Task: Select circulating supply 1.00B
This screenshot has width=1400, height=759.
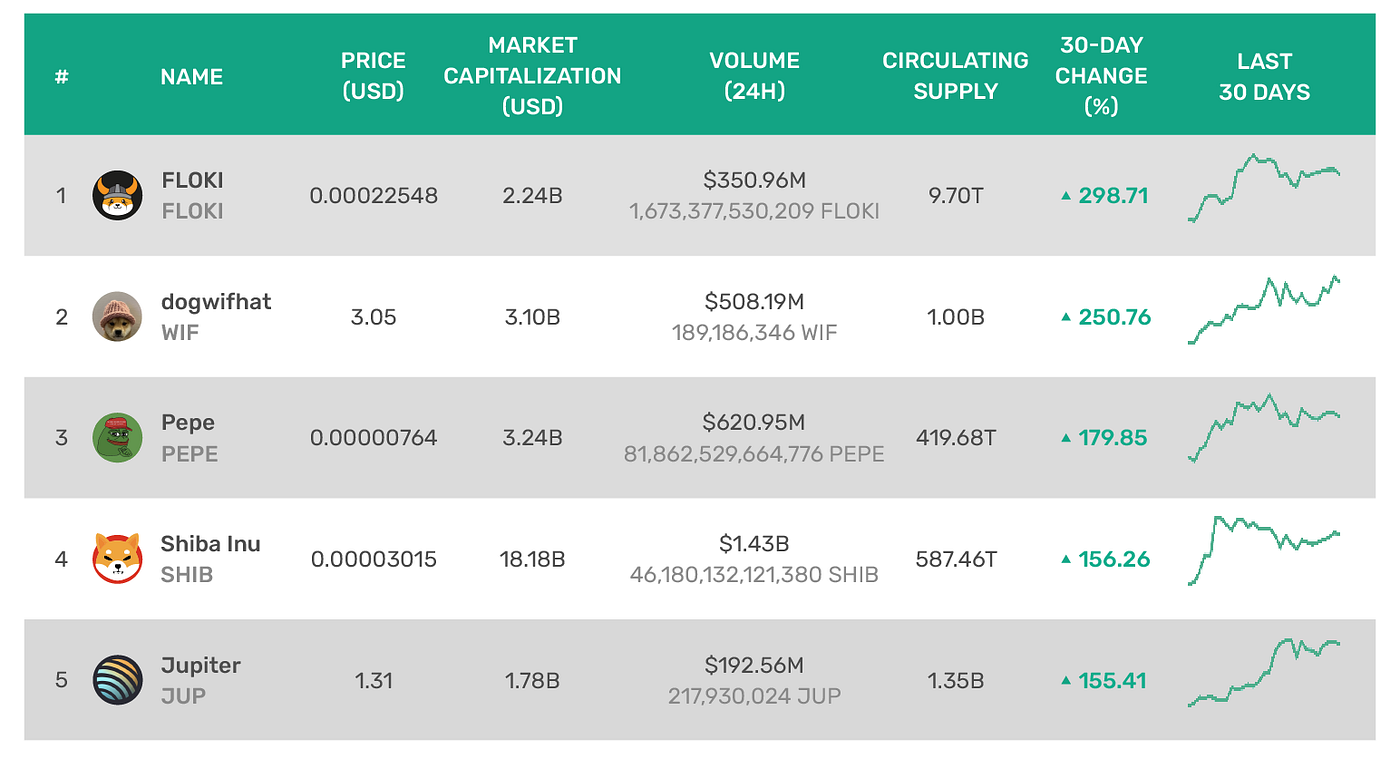Action: pos(956,317)
